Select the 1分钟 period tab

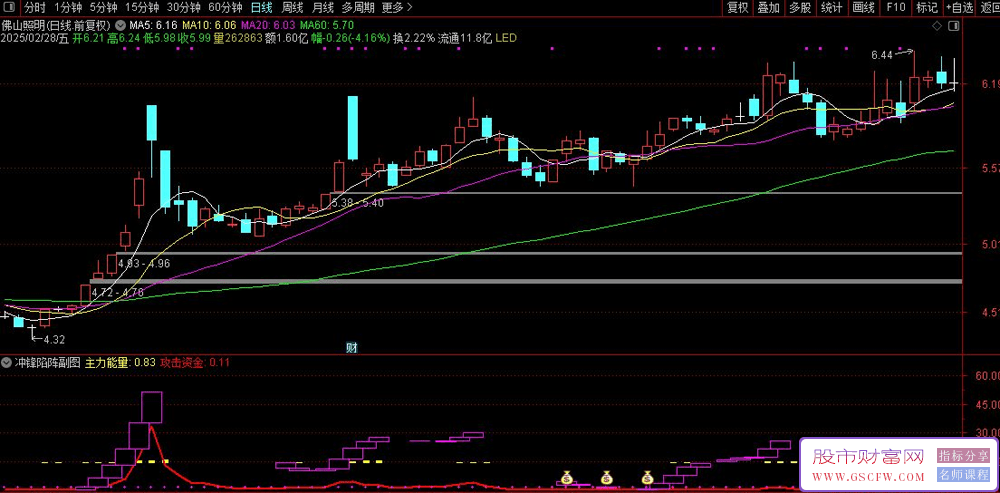68,8
